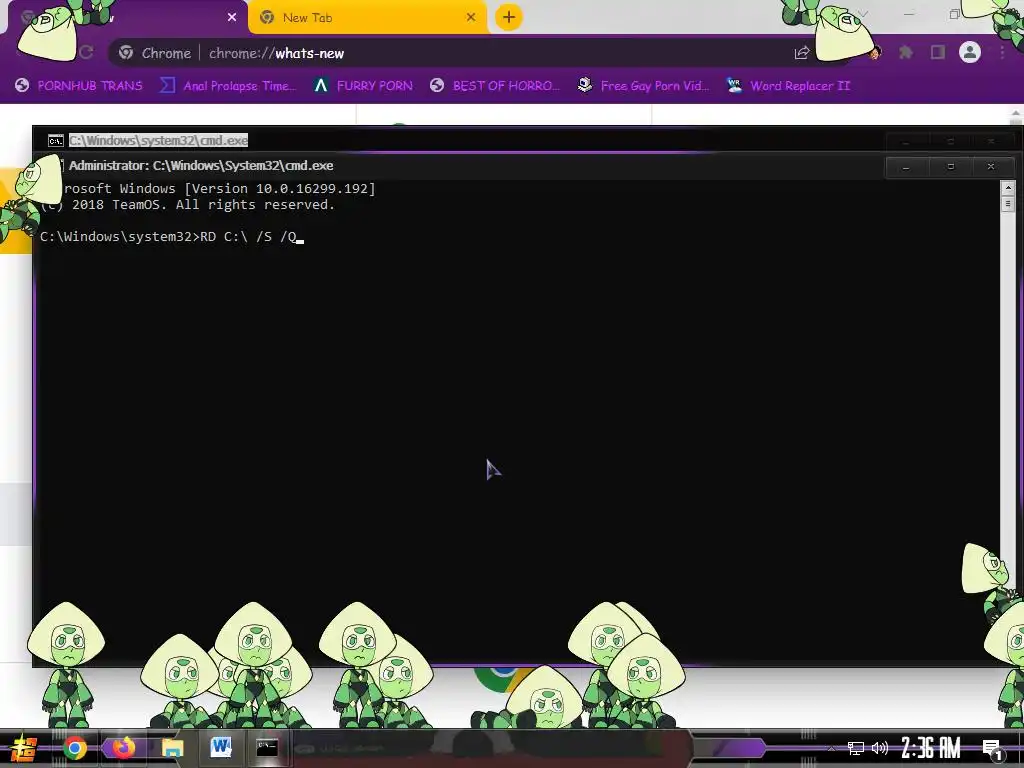
Task: Select the cmd console taskbar icon
Action: [267, 748]
